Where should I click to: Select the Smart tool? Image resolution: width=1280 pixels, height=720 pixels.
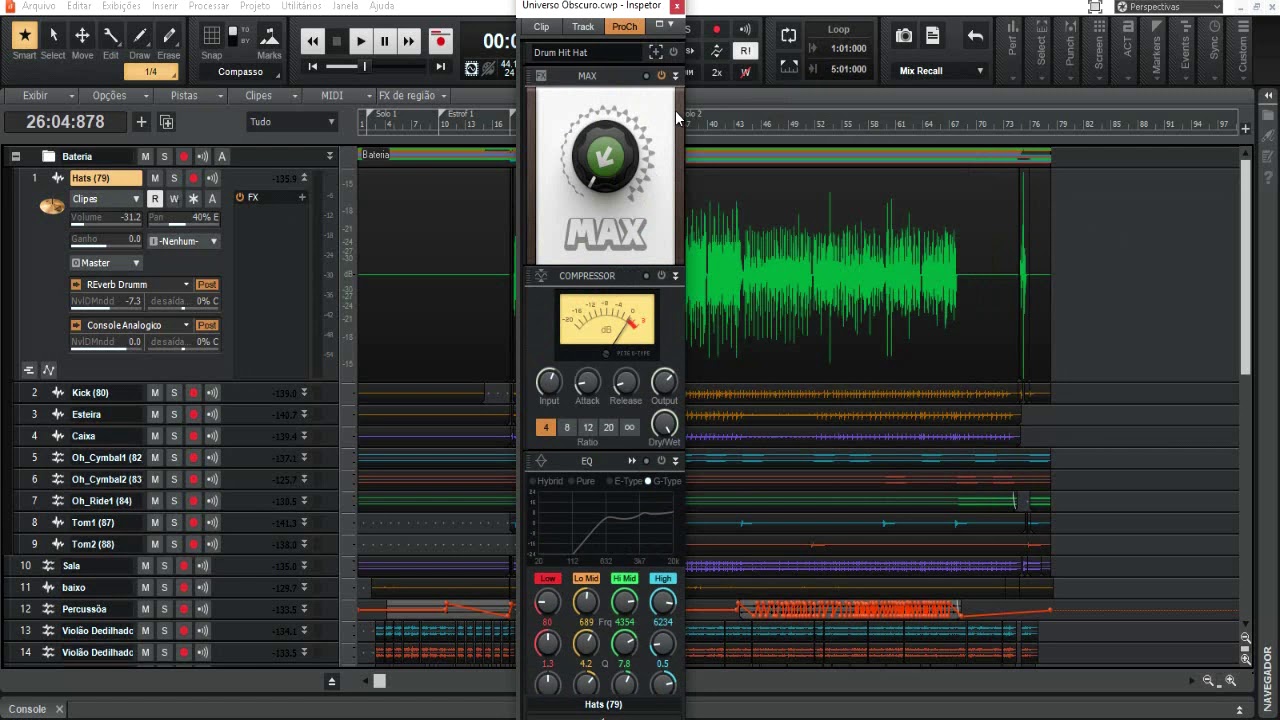(25, 36)
